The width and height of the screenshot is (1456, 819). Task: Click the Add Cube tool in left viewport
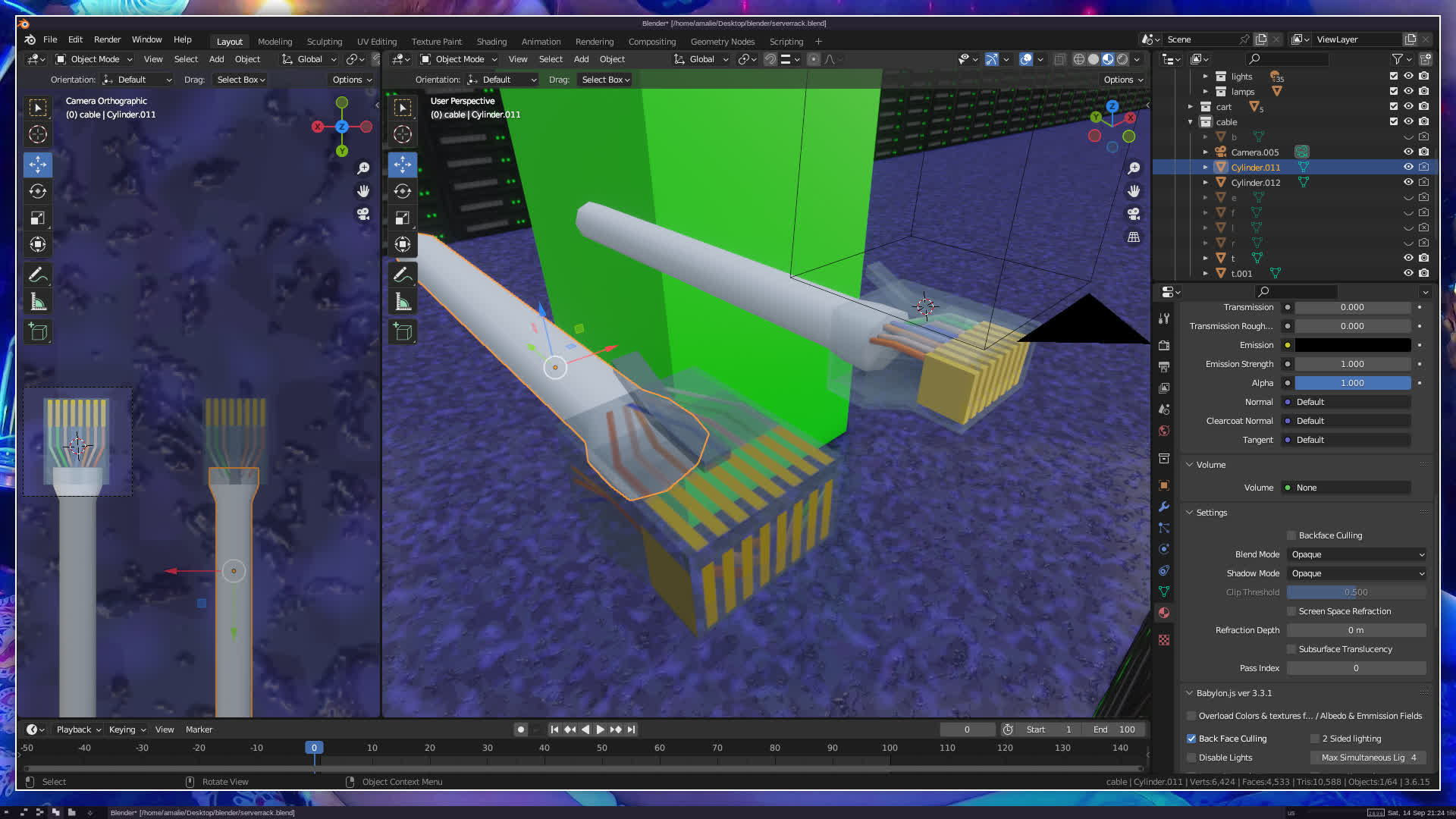point(38,331)
